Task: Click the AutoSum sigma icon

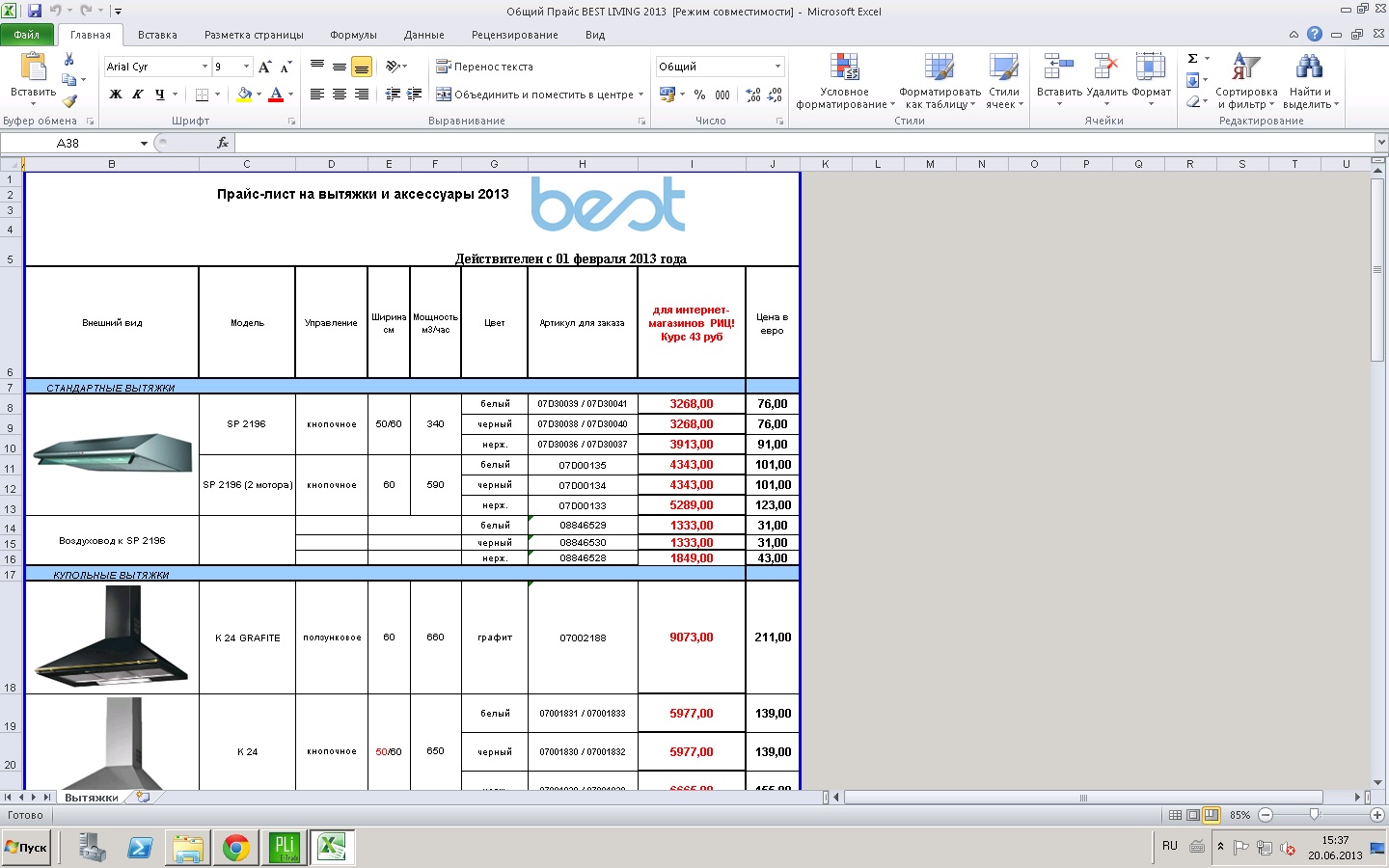Action: pyautogui.click(x=1193, y=59)
